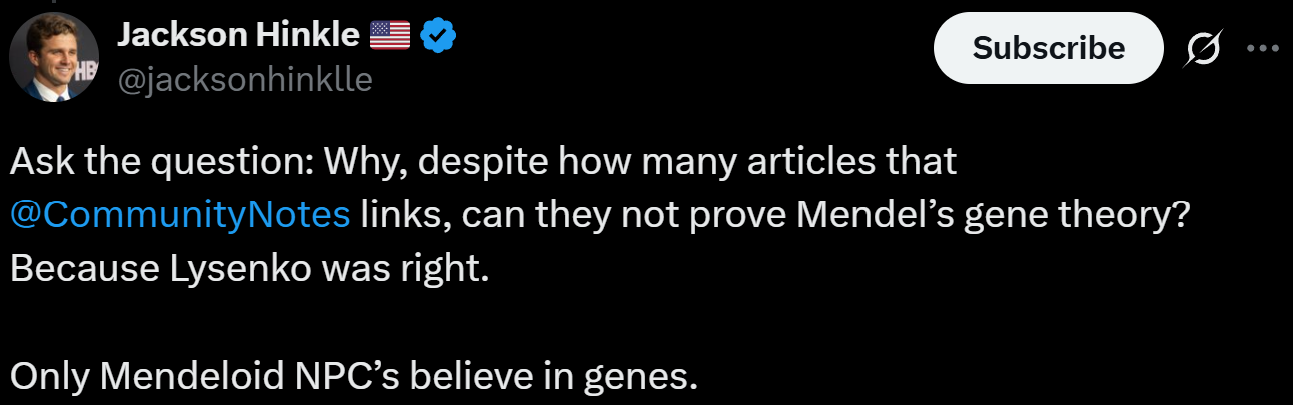Open the three-dot more options menu
Screen dimensions: 1293x405
(1263, 48)
